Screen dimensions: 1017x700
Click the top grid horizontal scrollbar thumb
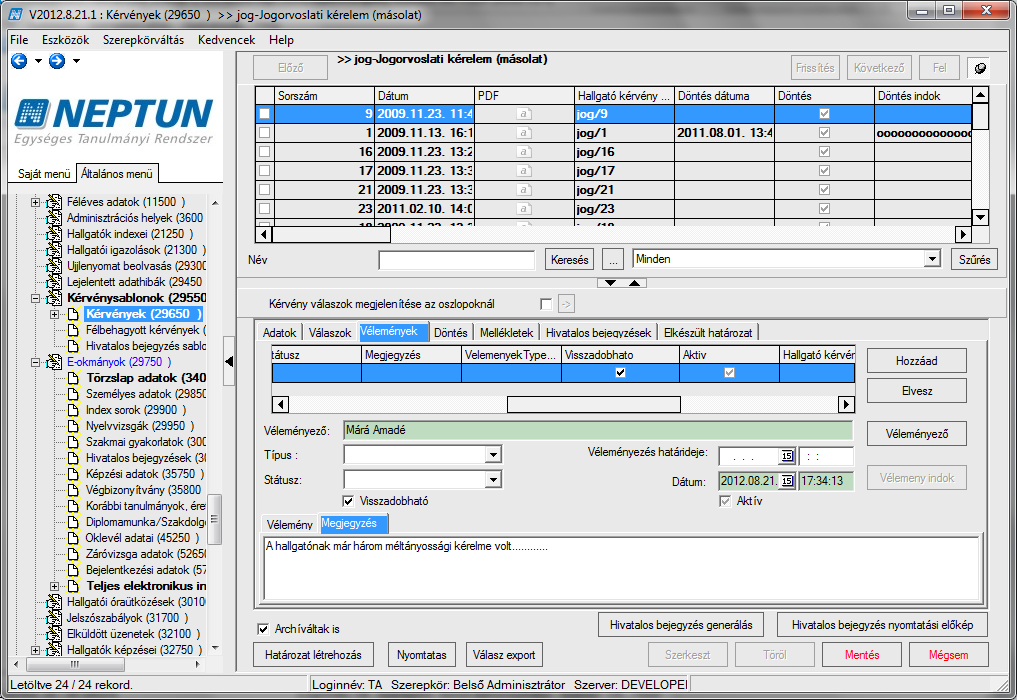point(331,234)
